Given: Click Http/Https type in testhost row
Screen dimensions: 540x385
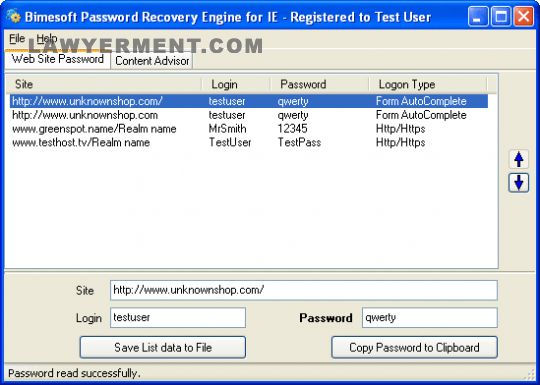Looking at the screenshot, I should pyautogui.click(x=401, y=143).
